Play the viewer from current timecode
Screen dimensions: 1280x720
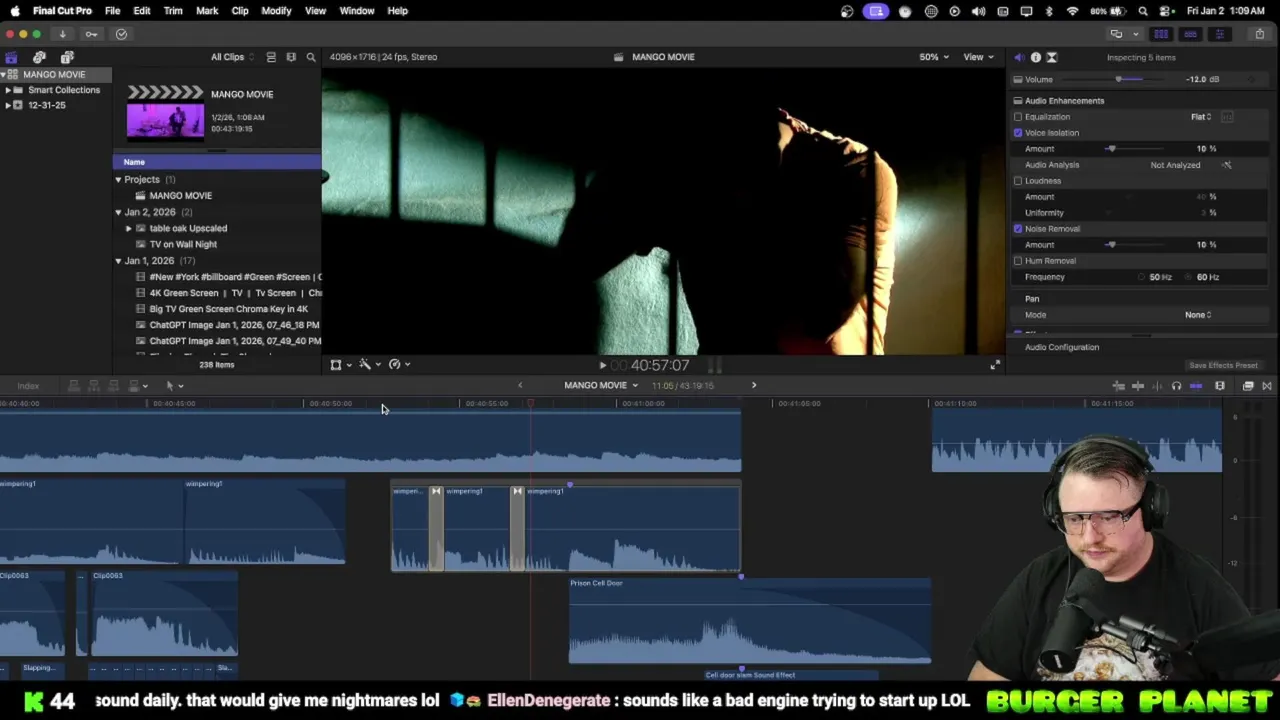coord(602,366)
